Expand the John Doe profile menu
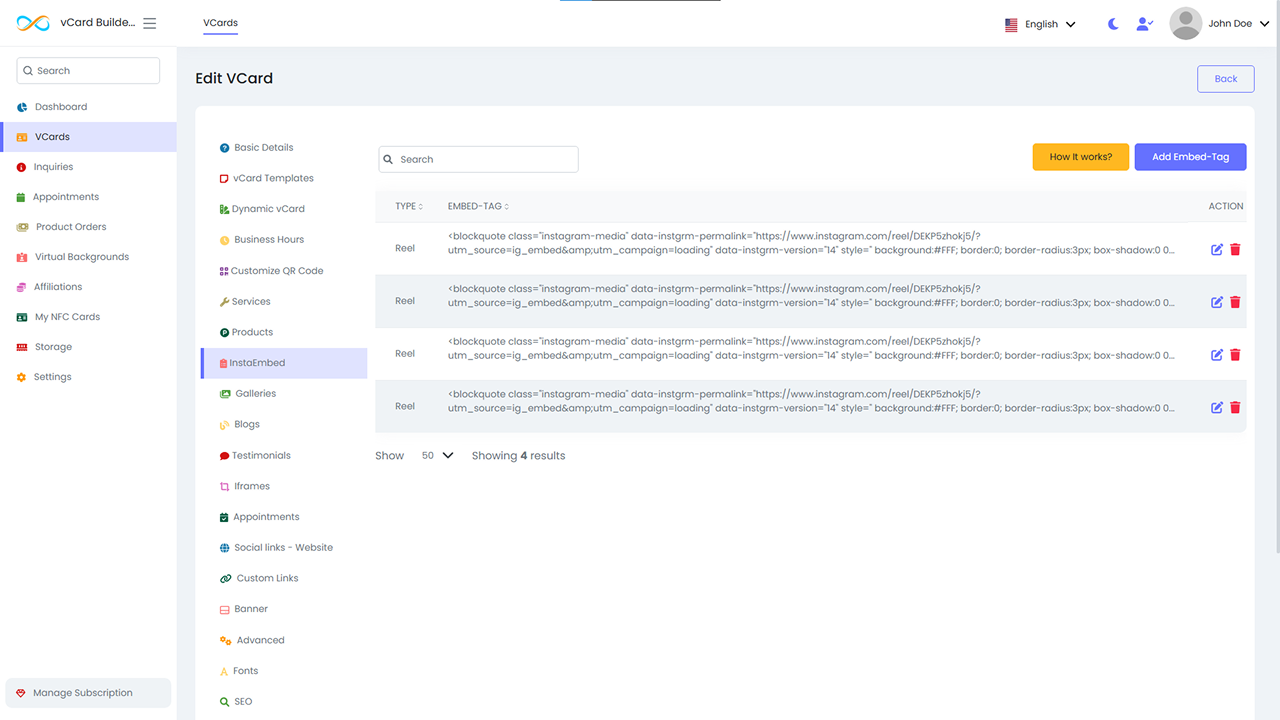 coord(1219,24)
